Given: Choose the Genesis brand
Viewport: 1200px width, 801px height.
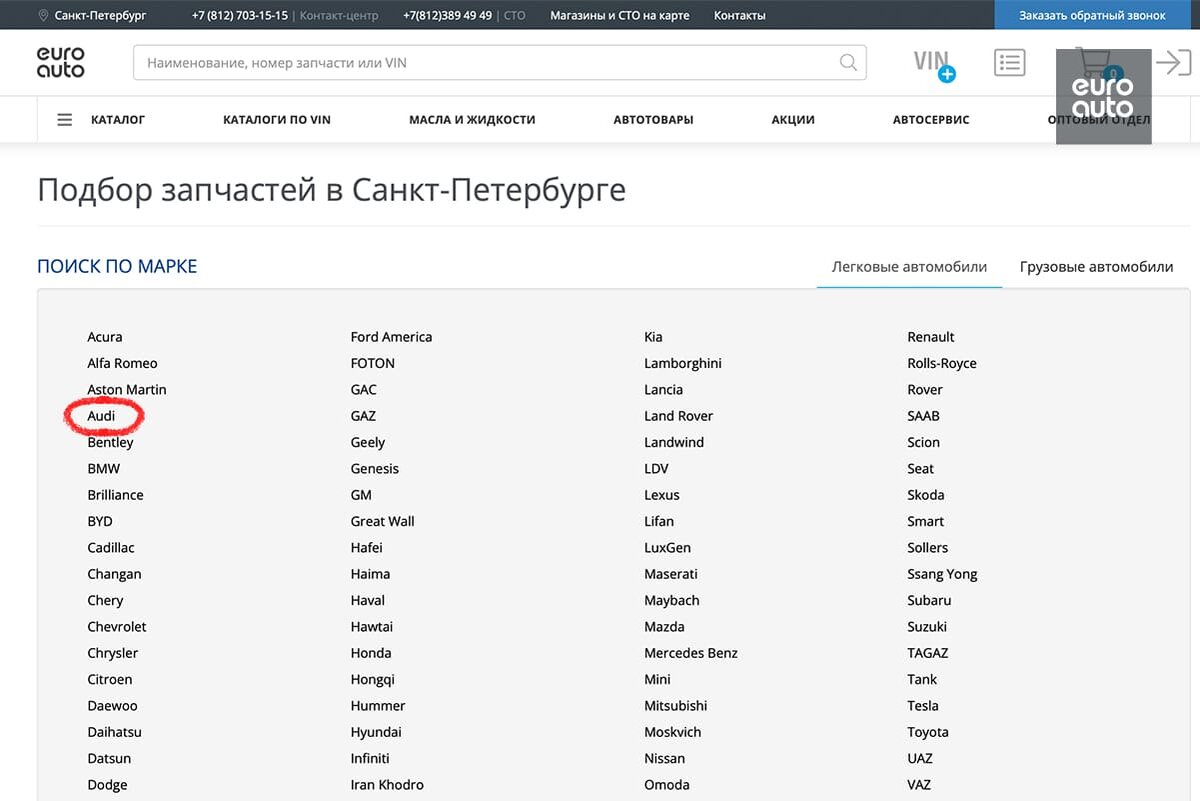Looking at the screenshot, I should click(375, 468).
